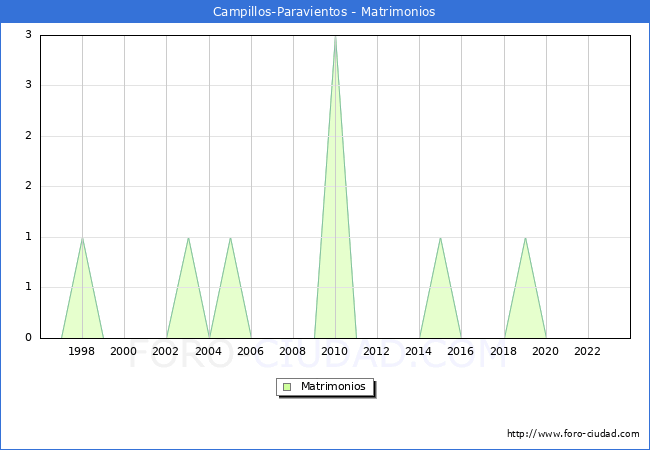Click the 1998 data peak

[x=82, y=239]
